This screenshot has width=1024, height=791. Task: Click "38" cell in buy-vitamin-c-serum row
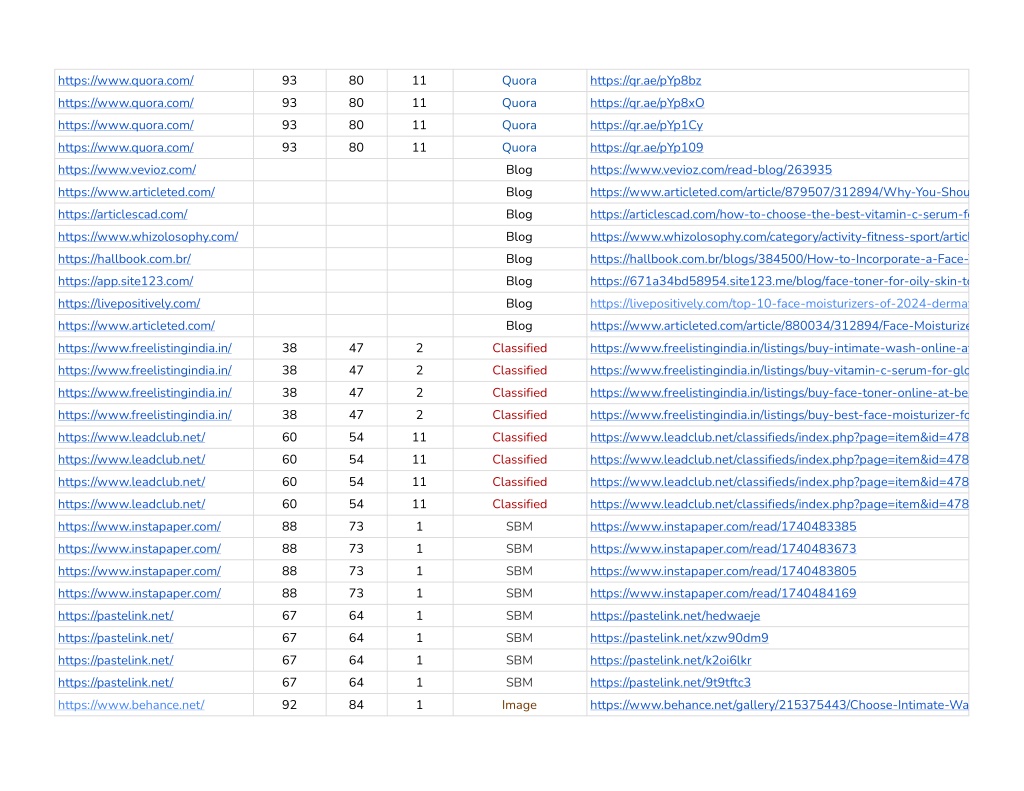coord(289,370)
